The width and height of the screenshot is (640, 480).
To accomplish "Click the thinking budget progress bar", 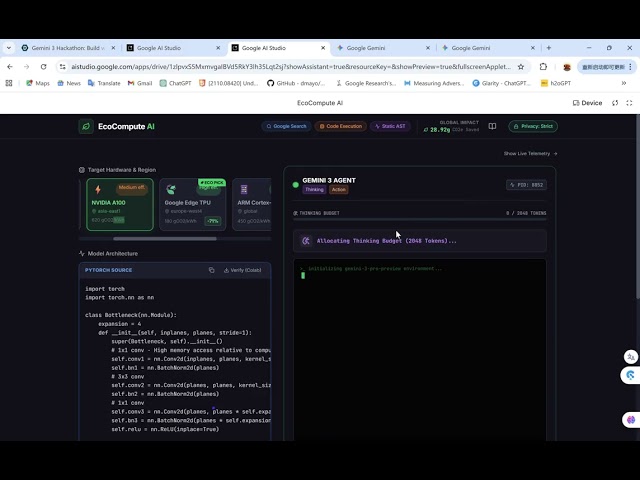I will point(420,220).
